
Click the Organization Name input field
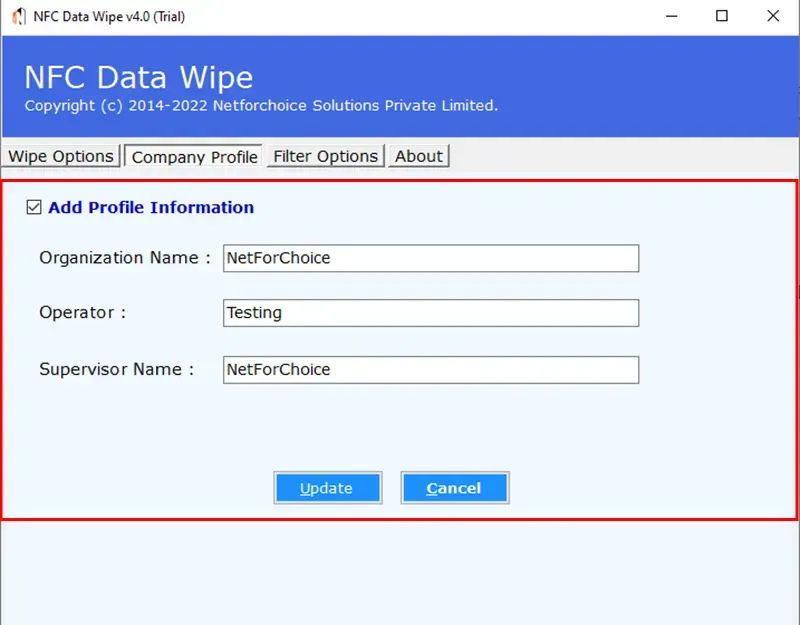click(431, 258)
